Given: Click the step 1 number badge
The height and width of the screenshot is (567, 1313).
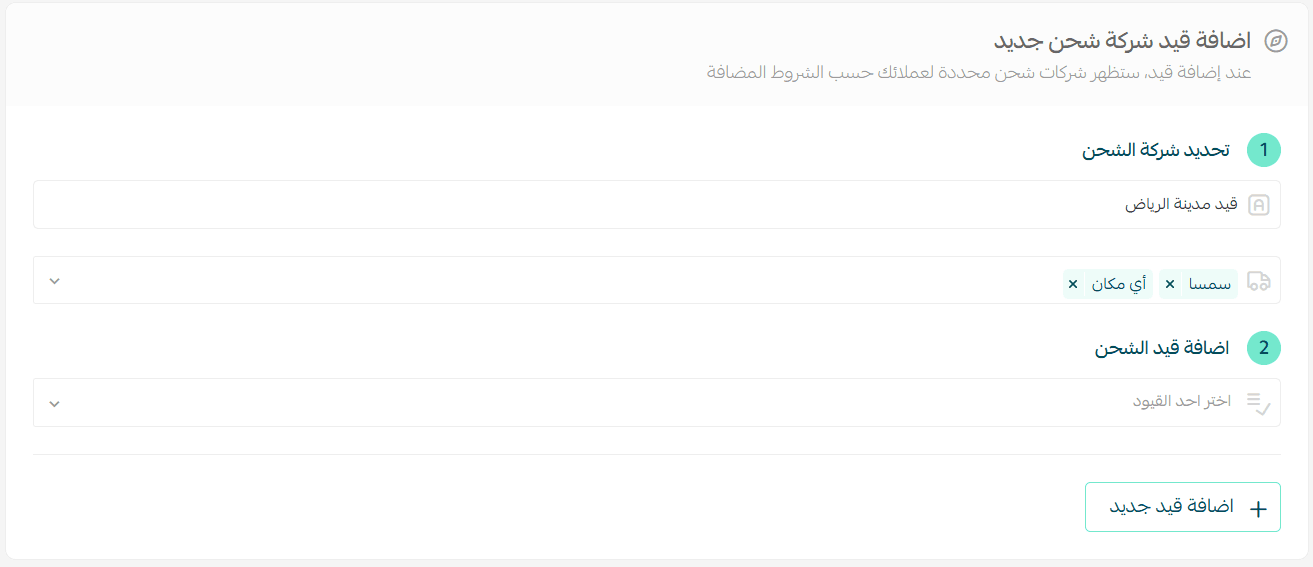Looking at the screenshot, I should point(1263,150).
